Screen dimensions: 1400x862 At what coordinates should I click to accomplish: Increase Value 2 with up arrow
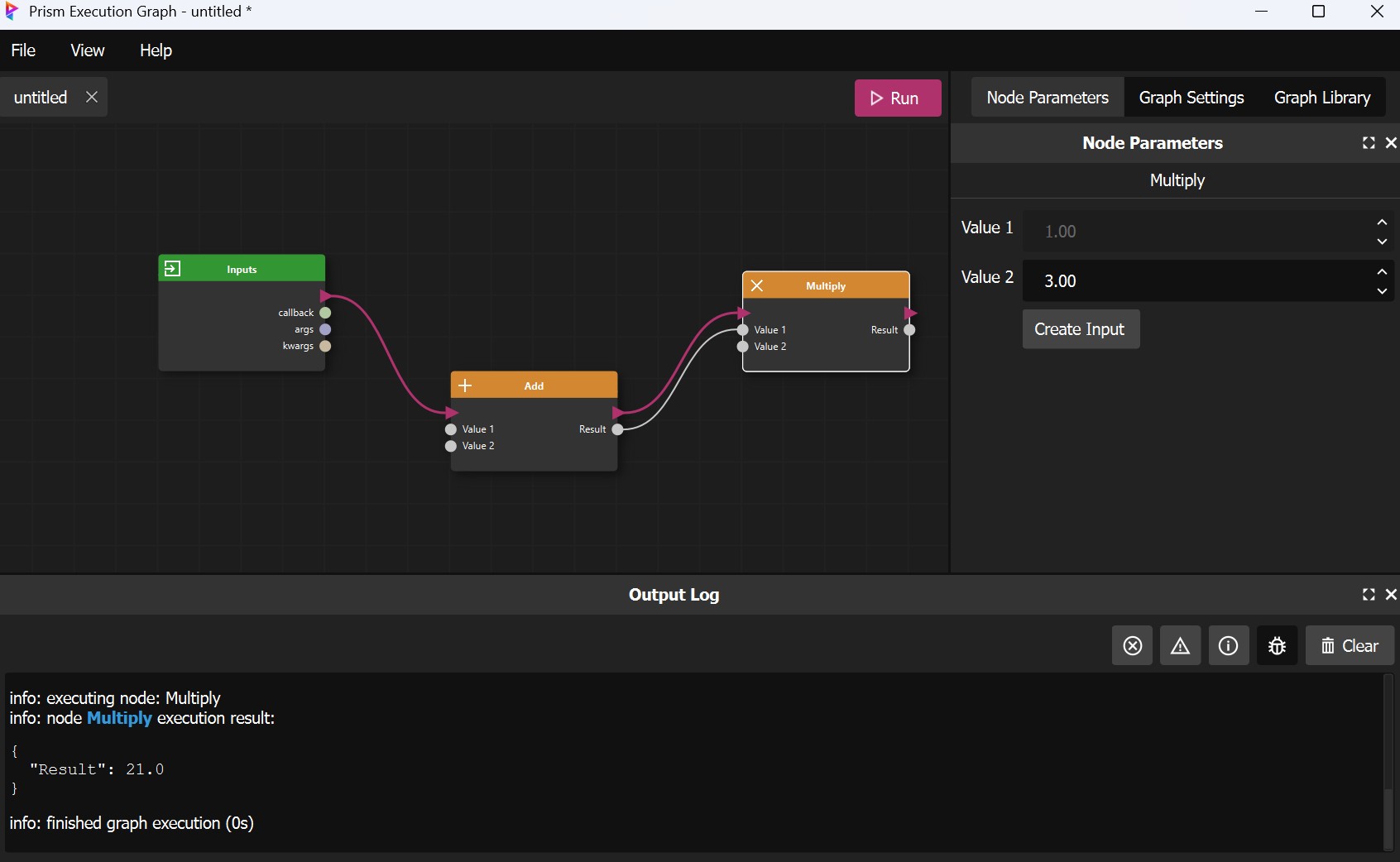tap(1382, 271)
